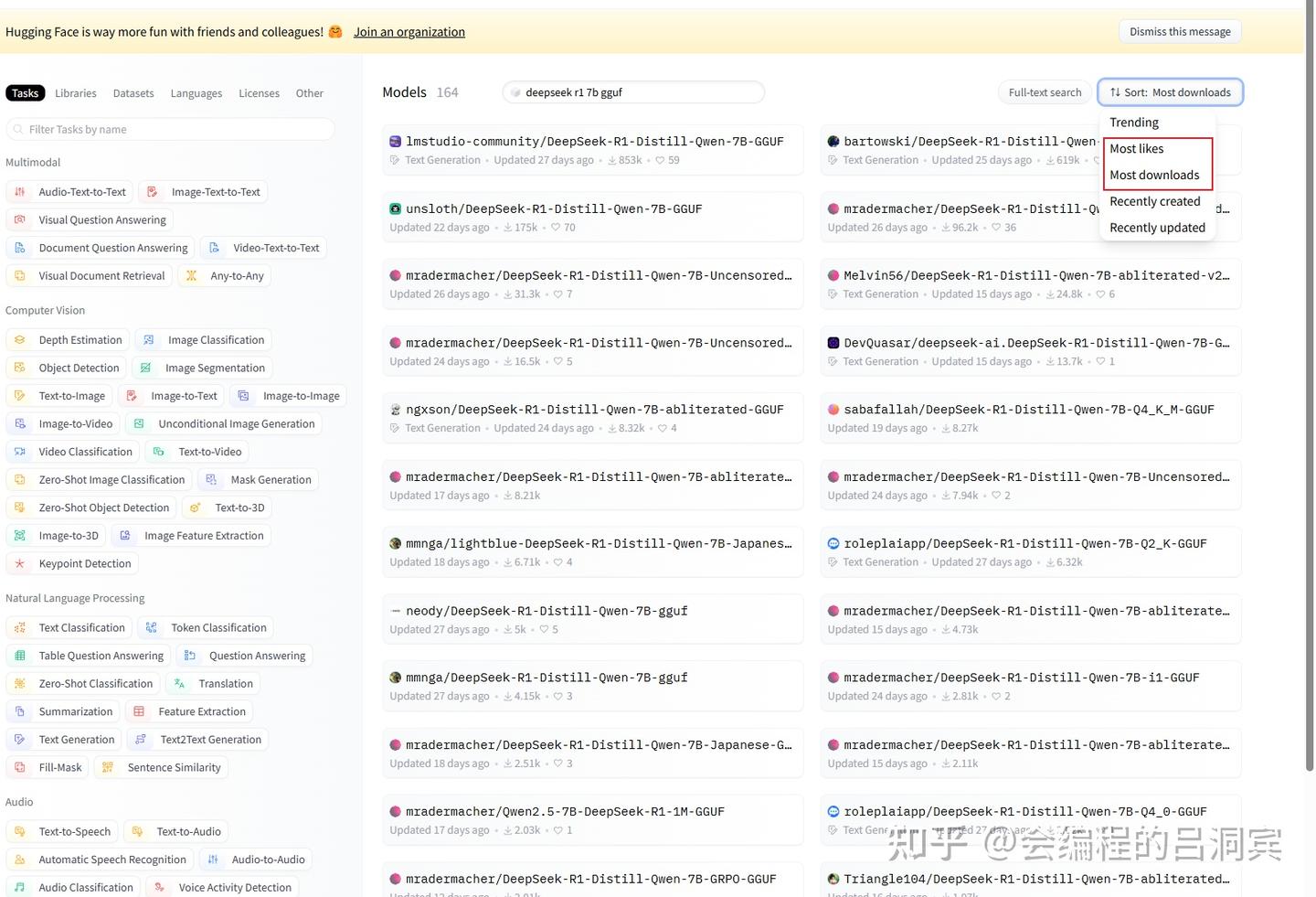The width and height of the screenshot is (1316, 897).
Task: Click the Keypoint Detection star icon
Action: tap(20, 564)
